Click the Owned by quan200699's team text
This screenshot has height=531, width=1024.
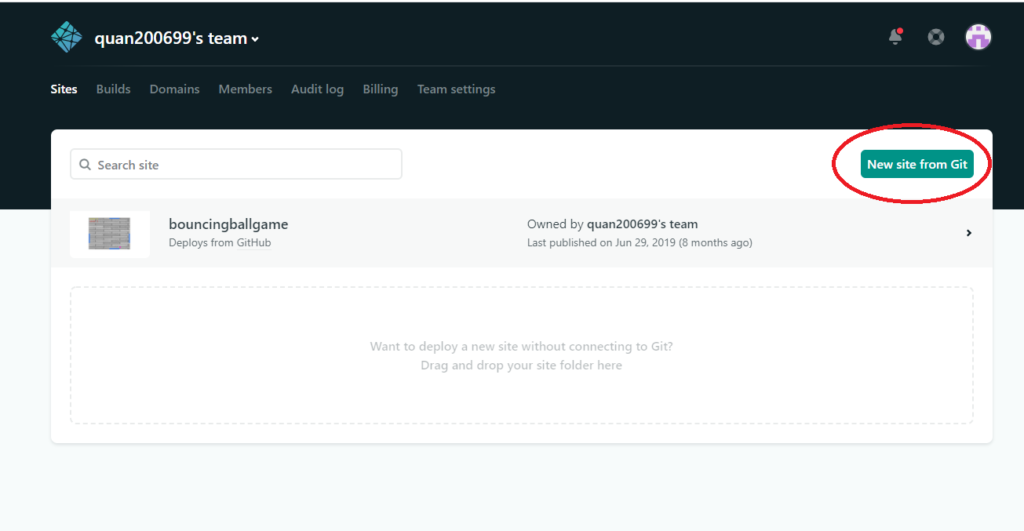(x=612, y=224)
